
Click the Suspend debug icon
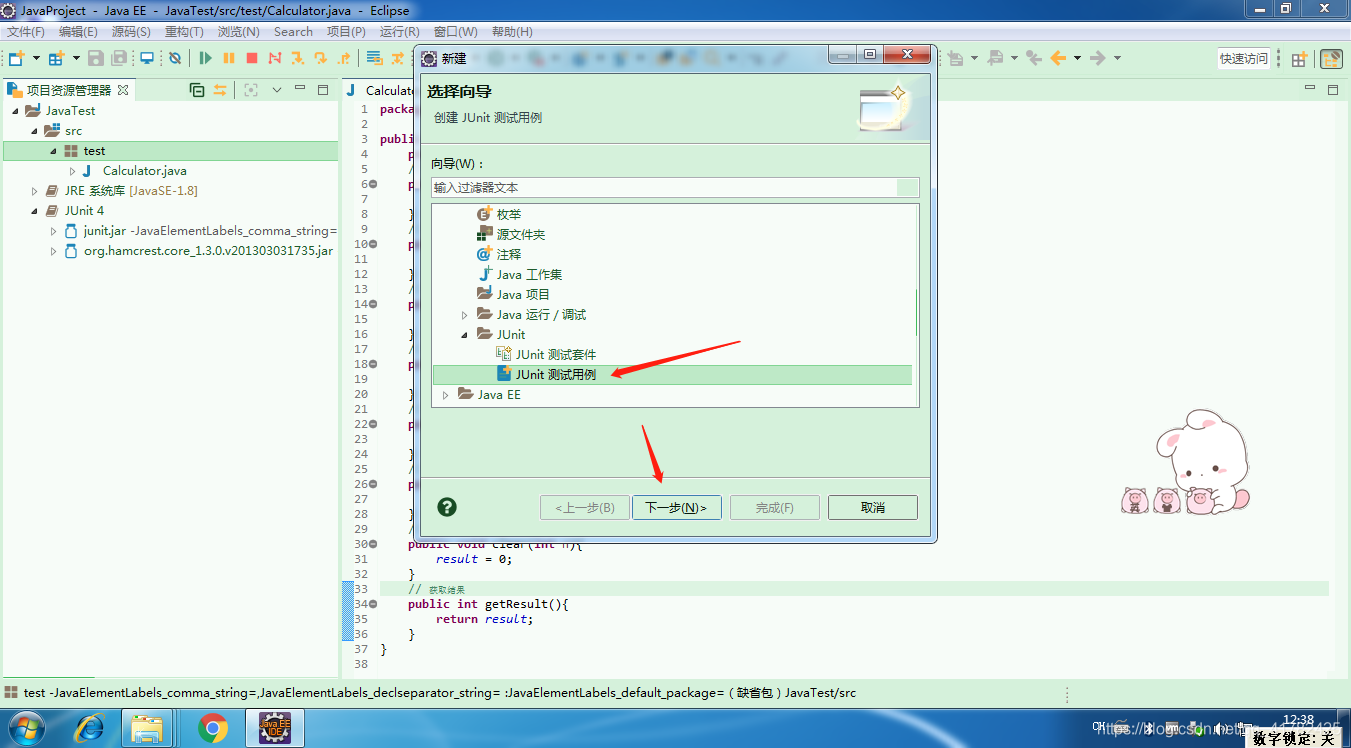click(x=229, y=58)
